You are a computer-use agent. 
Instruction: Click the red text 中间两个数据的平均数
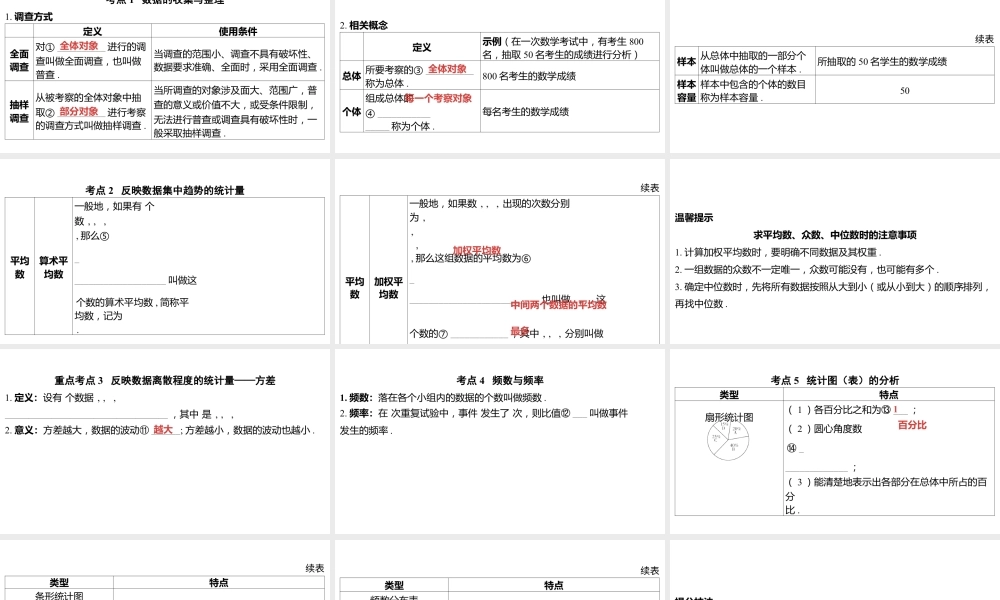click(x=560, y=305)
